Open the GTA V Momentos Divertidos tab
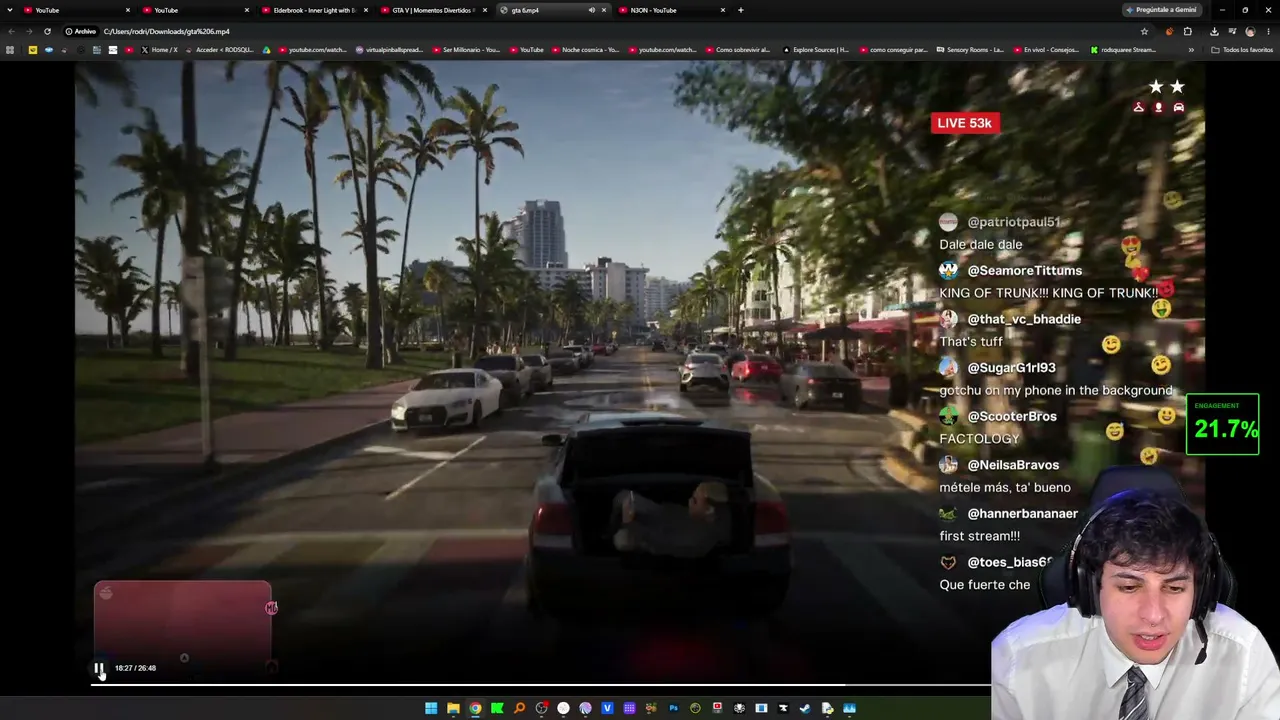This screenshot has height=720, width=1280. coord(432,10)
